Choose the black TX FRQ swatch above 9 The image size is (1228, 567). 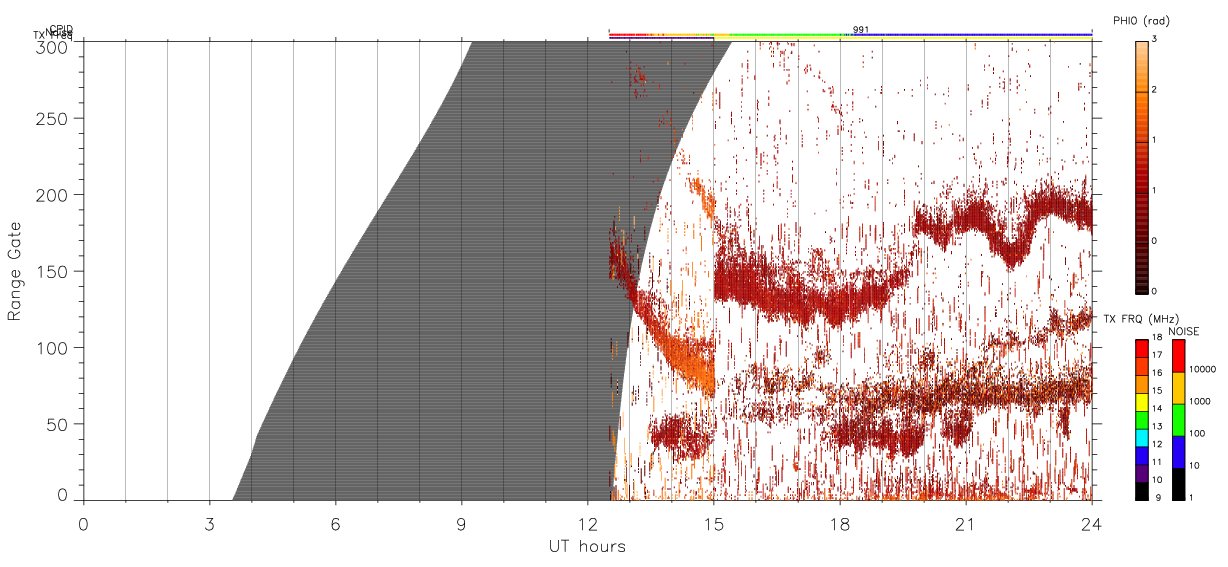pyautogui.click(x=1141, y=489)
